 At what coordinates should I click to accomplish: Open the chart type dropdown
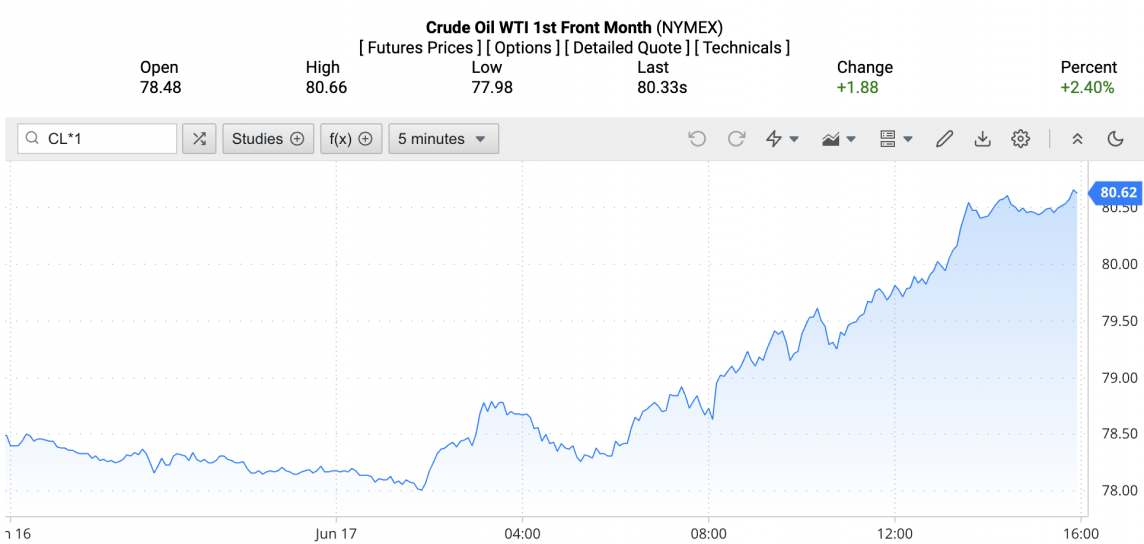tap(838, 139)
